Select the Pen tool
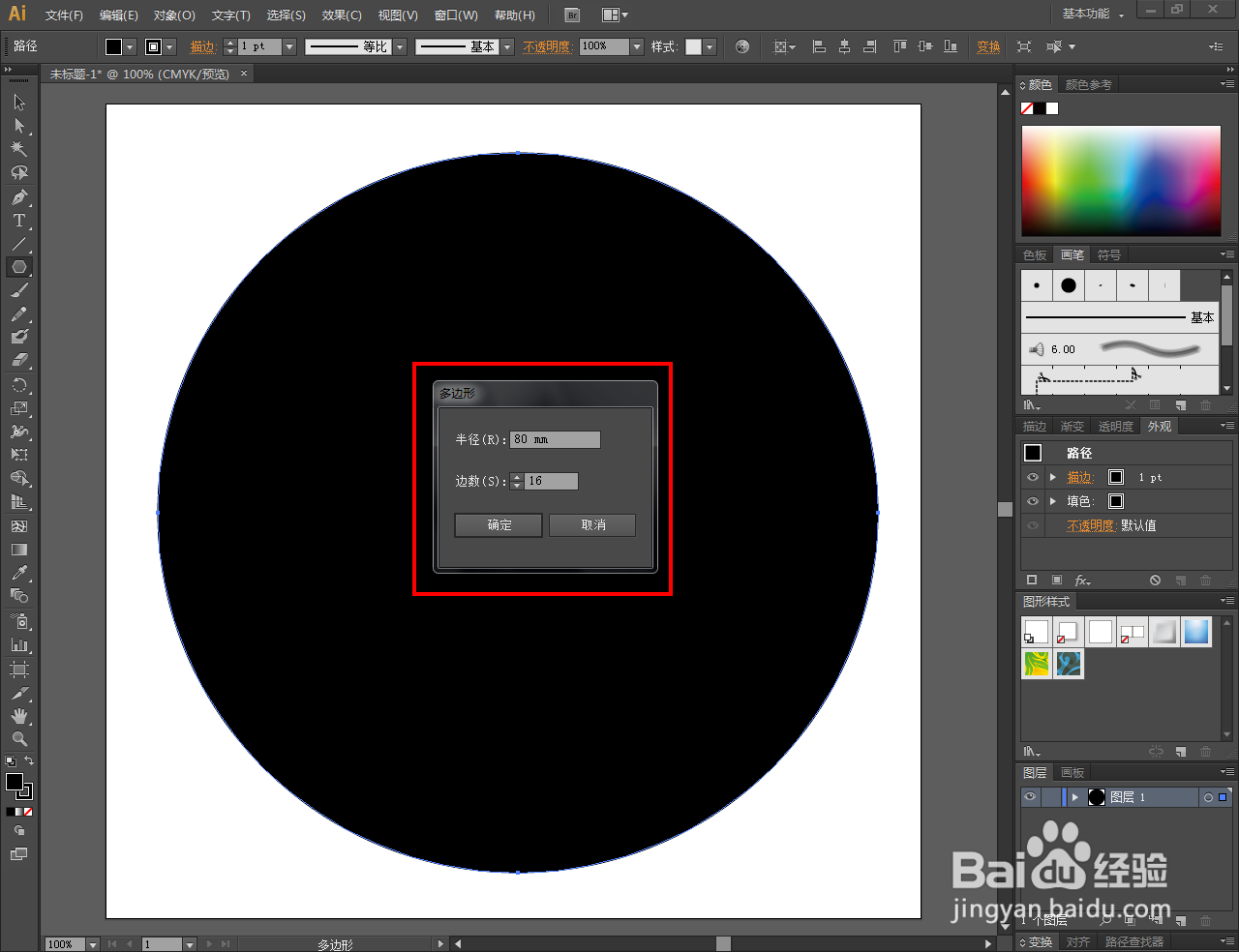This screenshot has width=1239, height=952. pos(19,197)
